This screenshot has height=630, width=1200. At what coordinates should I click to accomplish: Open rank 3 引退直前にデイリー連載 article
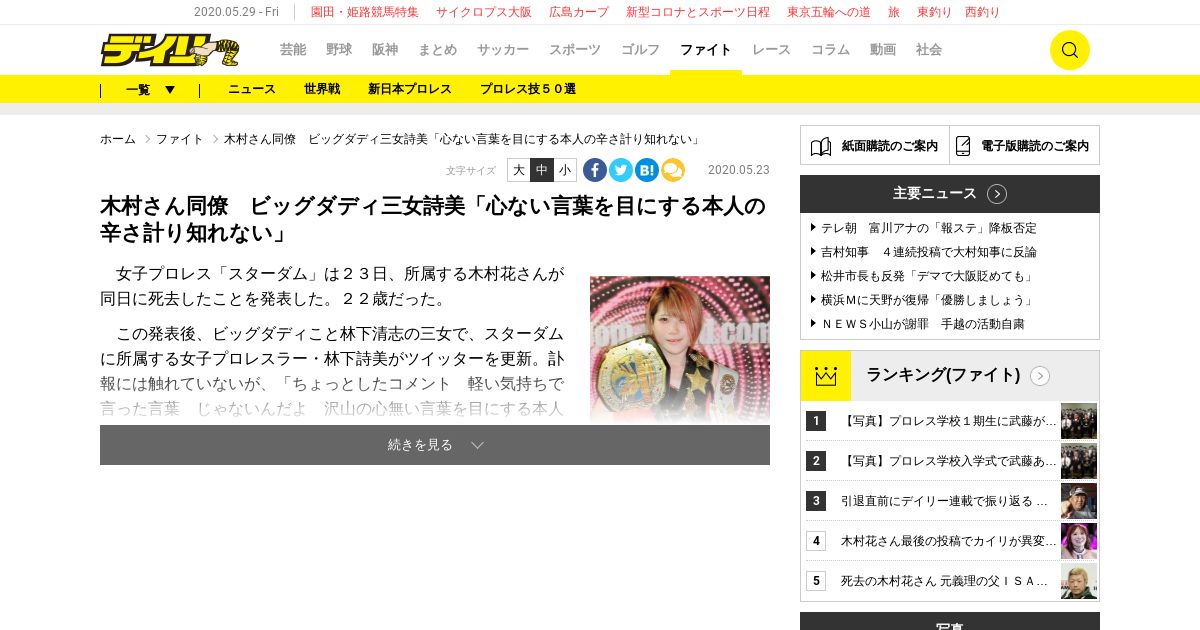click(944, 501)
